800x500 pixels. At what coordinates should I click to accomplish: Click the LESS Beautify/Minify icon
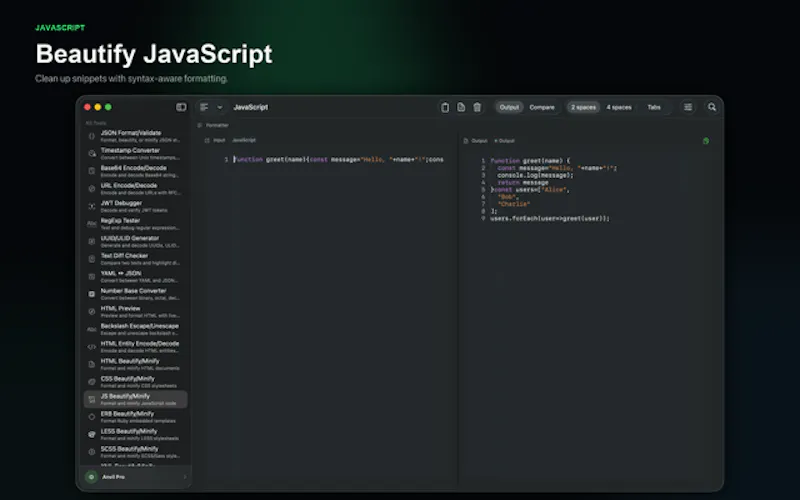tap(92, 435)
